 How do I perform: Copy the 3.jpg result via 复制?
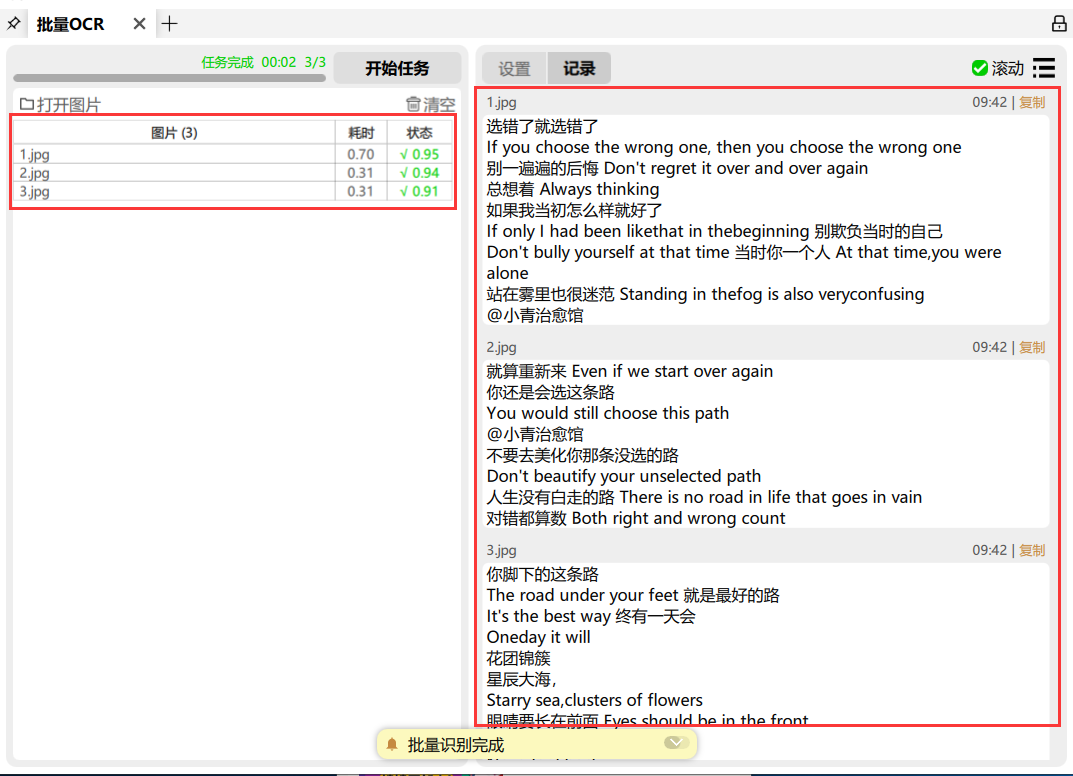point(1032,551)
